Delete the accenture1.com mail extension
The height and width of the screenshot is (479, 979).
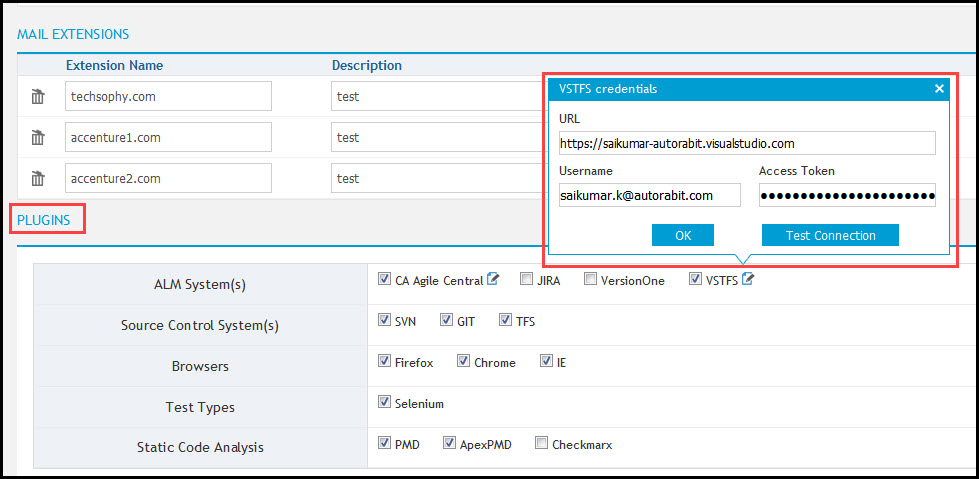coord(38,137)
